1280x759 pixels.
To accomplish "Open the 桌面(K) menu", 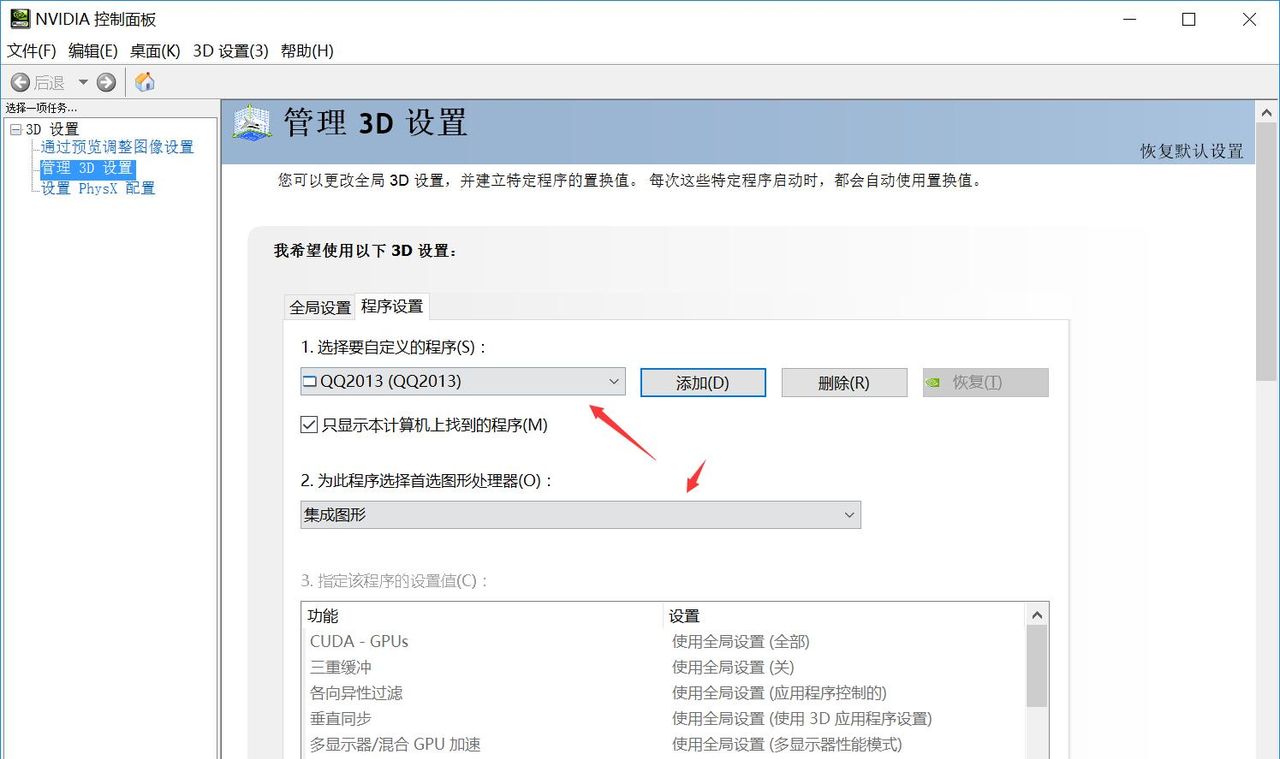I will tap(153, 51).
